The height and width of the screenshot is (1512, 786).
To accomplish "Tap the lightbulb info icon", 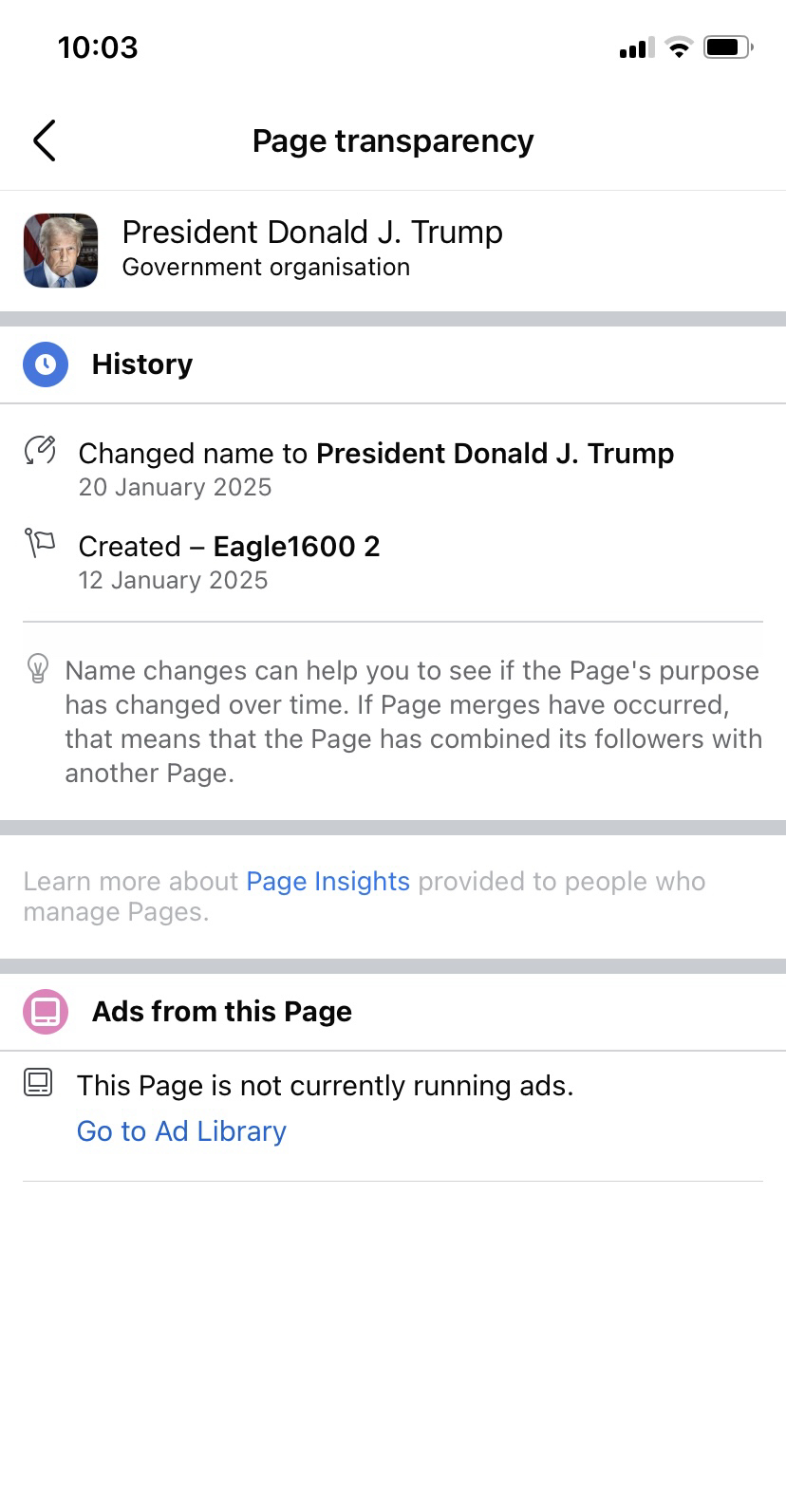I will [x=38, y=668].
